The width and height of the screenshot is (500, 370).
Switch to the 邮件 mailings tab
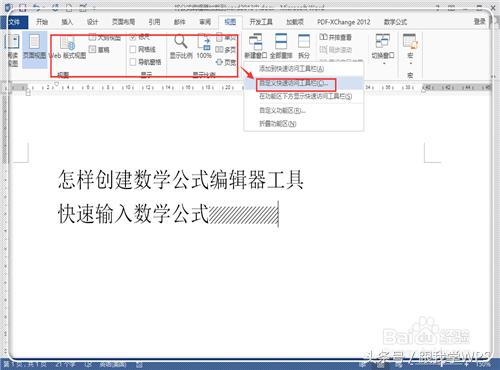coord(179,22)
